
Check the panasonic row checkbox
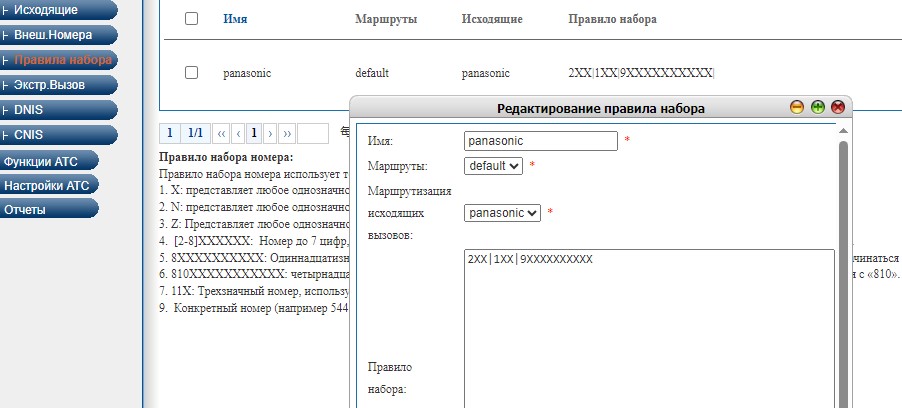192,73
